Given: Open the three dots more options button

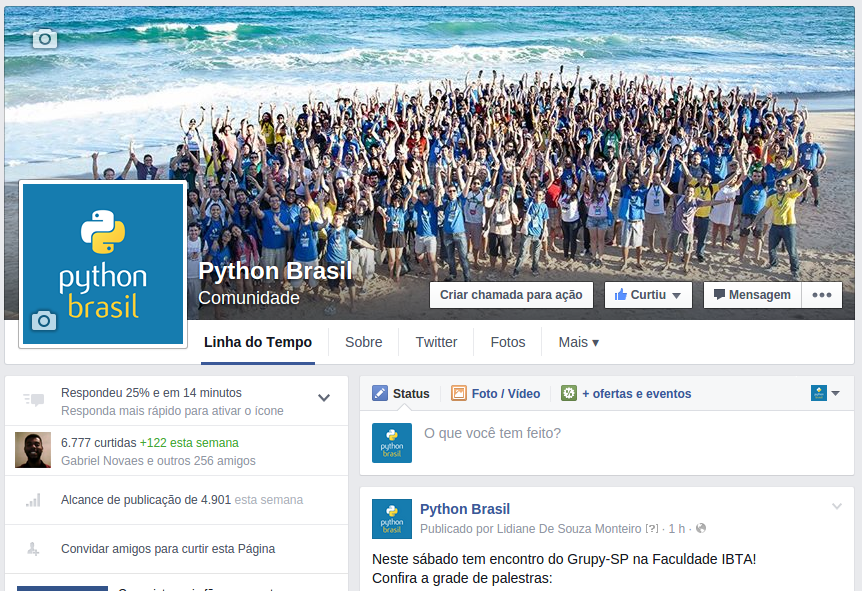Looking at the screenshot, I should (x=822, y=295).
